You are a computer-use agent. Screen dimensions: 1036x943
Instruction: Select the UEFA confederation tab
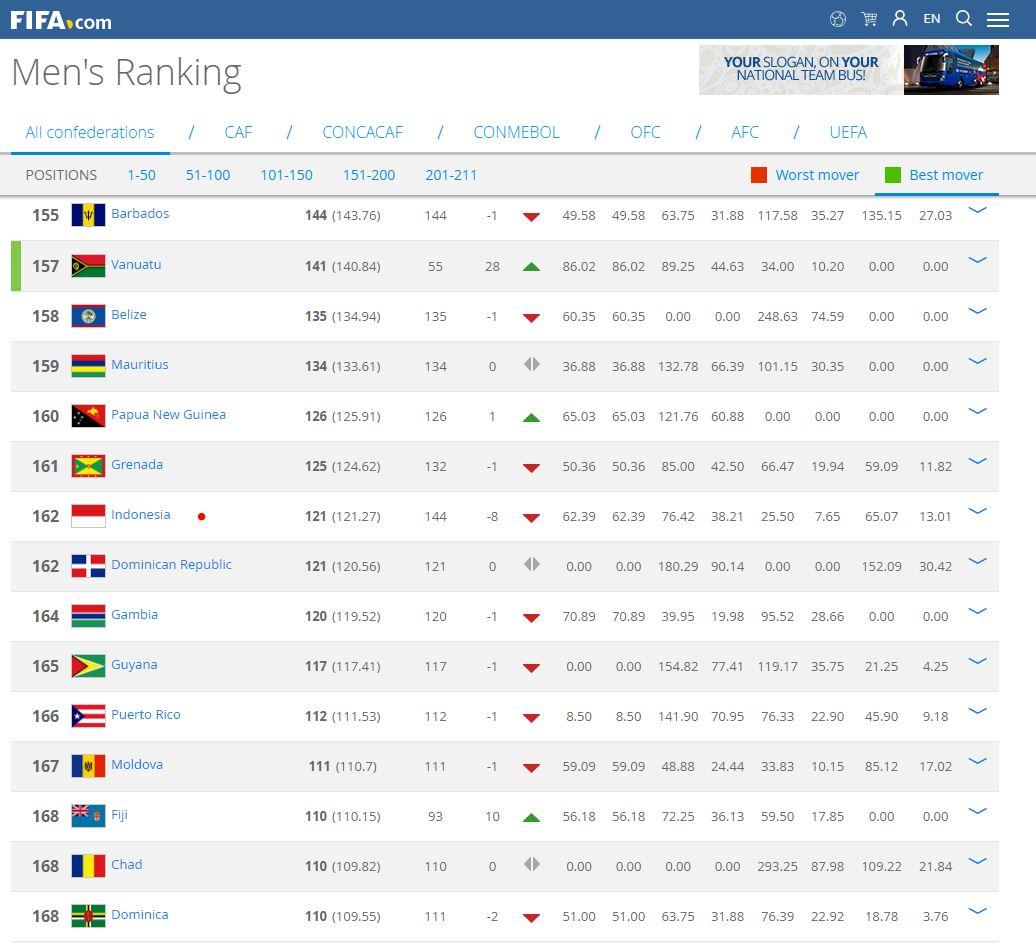pyautogui.click(x=847, y=132)
